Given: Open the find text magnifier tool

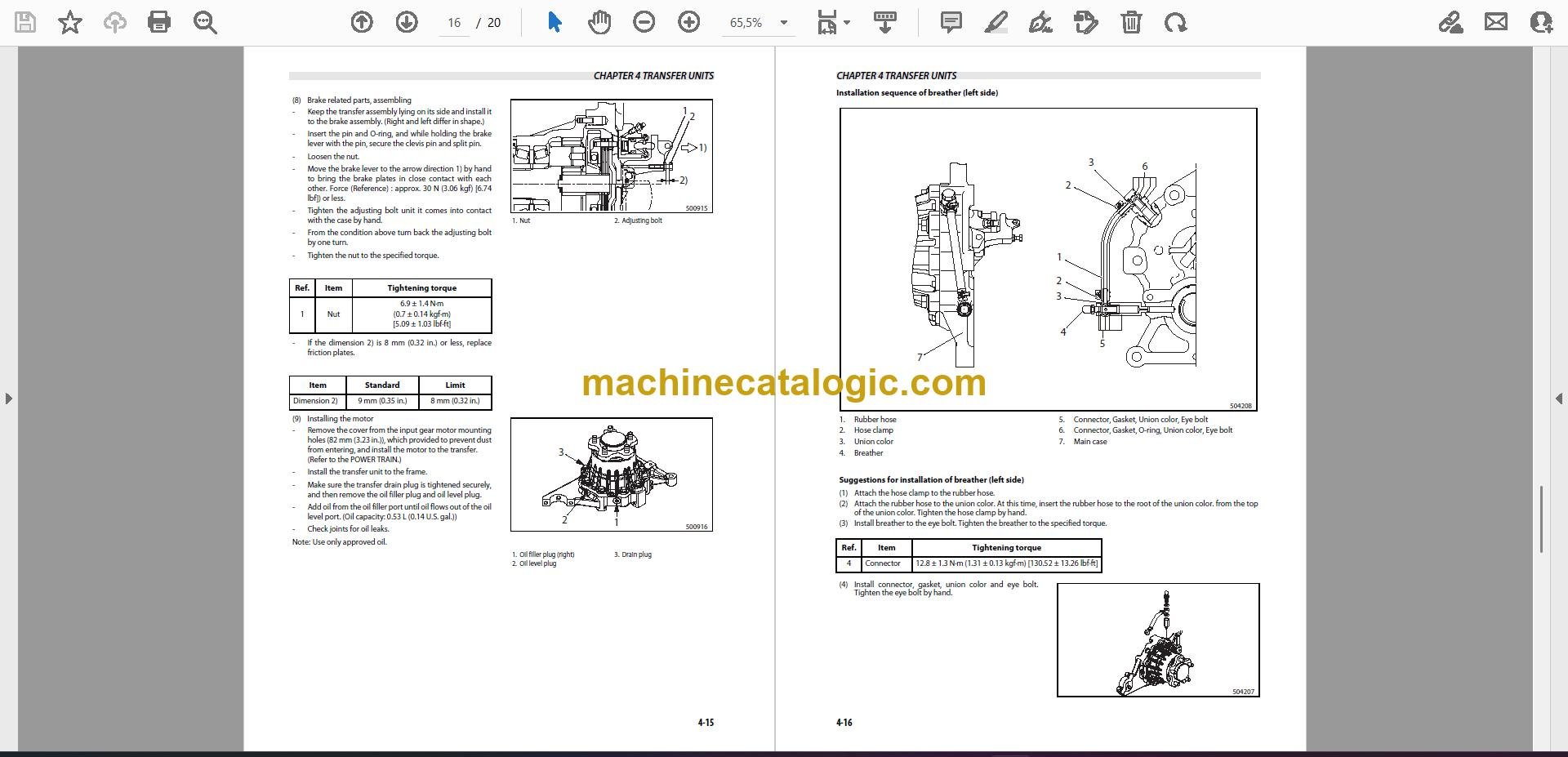Looking at the screenshot, I should pos(205,22).
